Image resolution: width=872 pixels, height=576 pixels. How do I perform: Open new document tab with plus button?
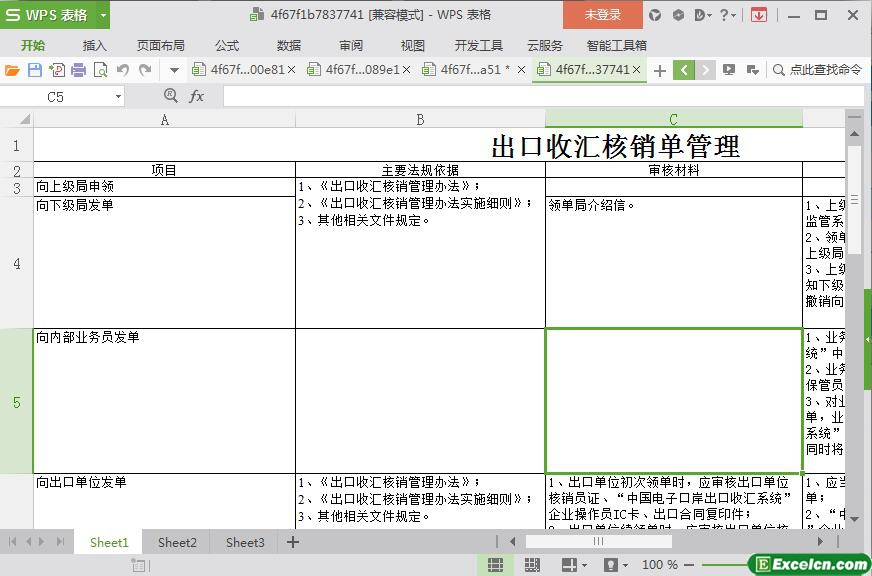(659, 70)
